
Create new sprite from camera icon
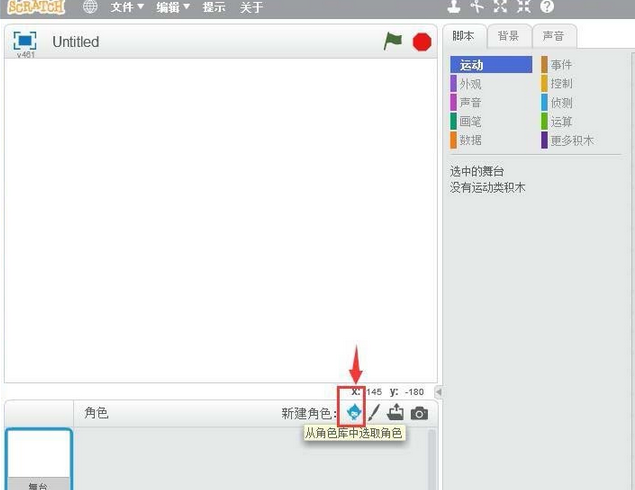[419, 413]
